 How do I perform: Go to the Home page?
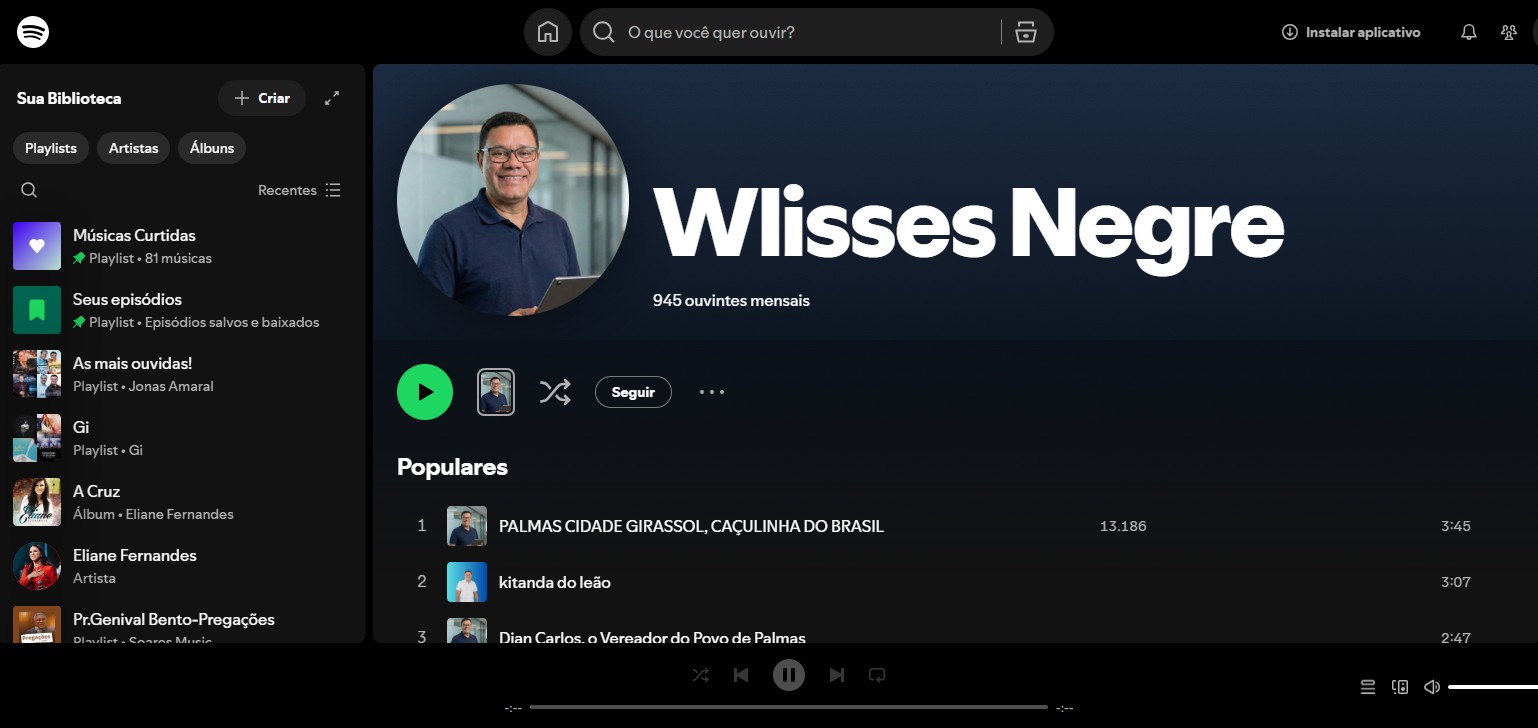[548, 32]
